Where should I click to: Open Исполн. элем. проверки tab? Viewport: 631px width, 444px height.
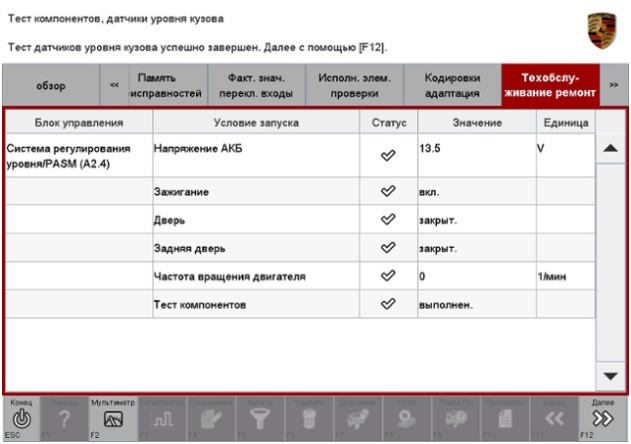pos(353,86)
